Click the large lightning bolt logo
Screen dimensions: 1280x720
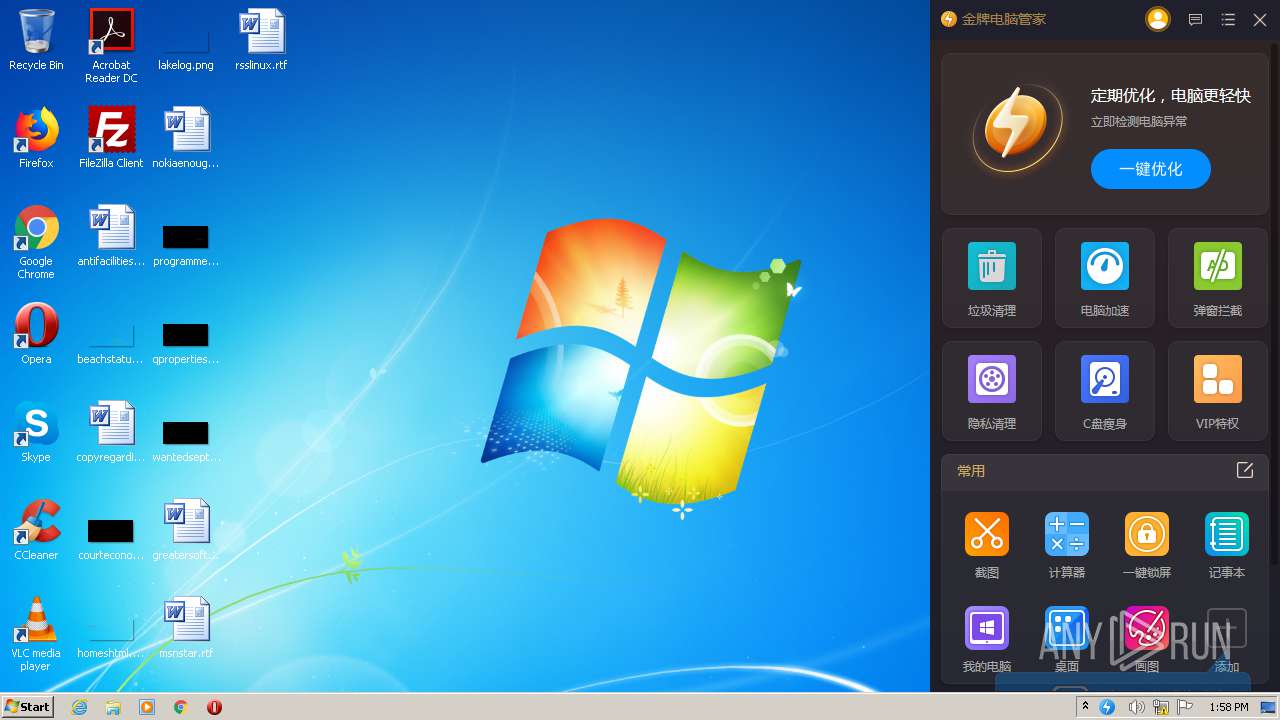[1016, 127]
